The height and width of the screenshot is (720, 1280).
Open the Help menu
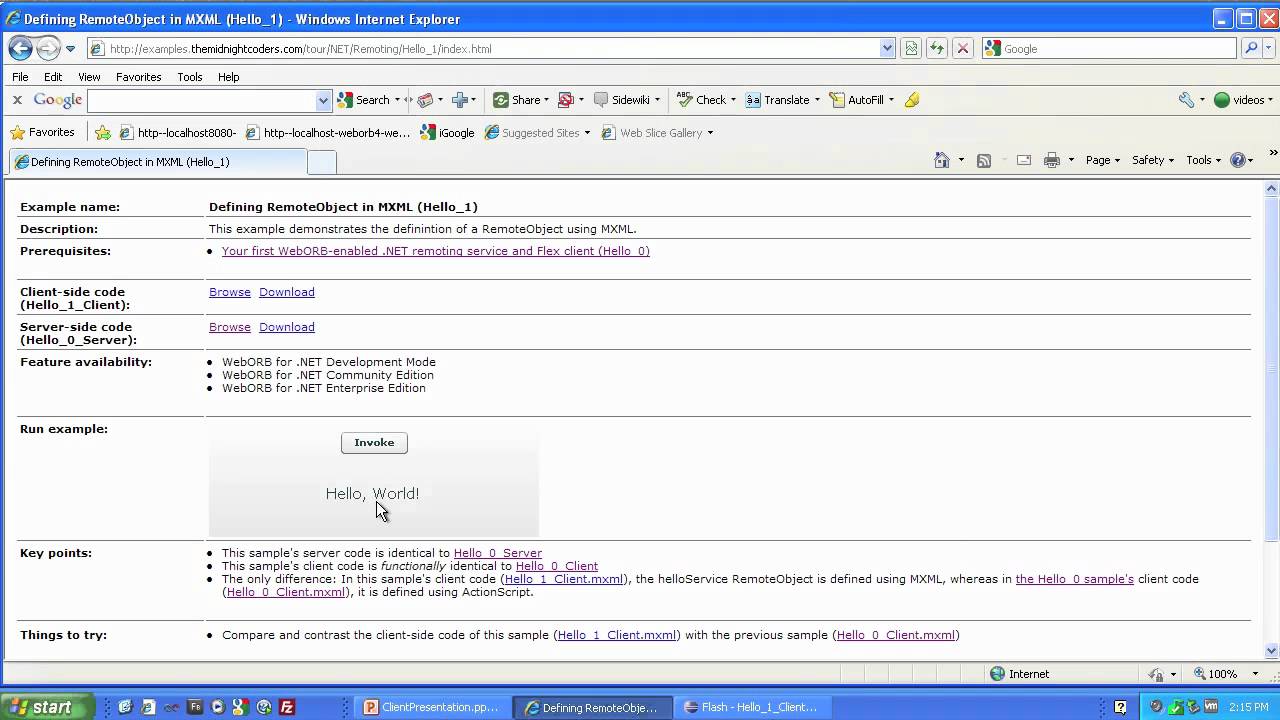[x=228, y=77]
